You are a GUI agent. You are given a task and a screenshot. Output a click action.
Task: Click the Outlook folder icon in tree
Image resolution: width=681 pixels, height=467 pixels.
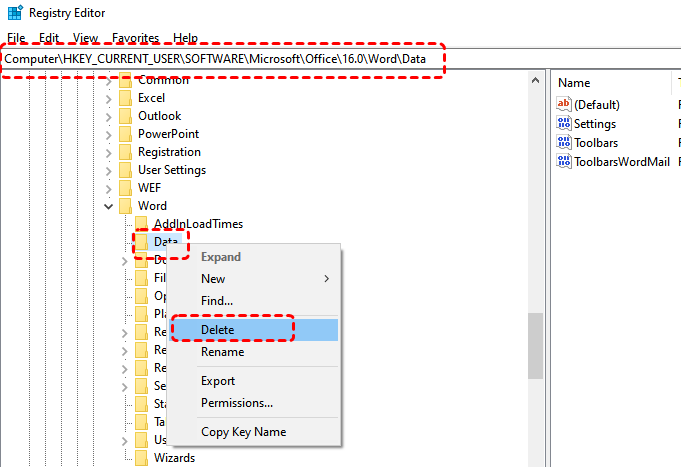tap(125, 116)
